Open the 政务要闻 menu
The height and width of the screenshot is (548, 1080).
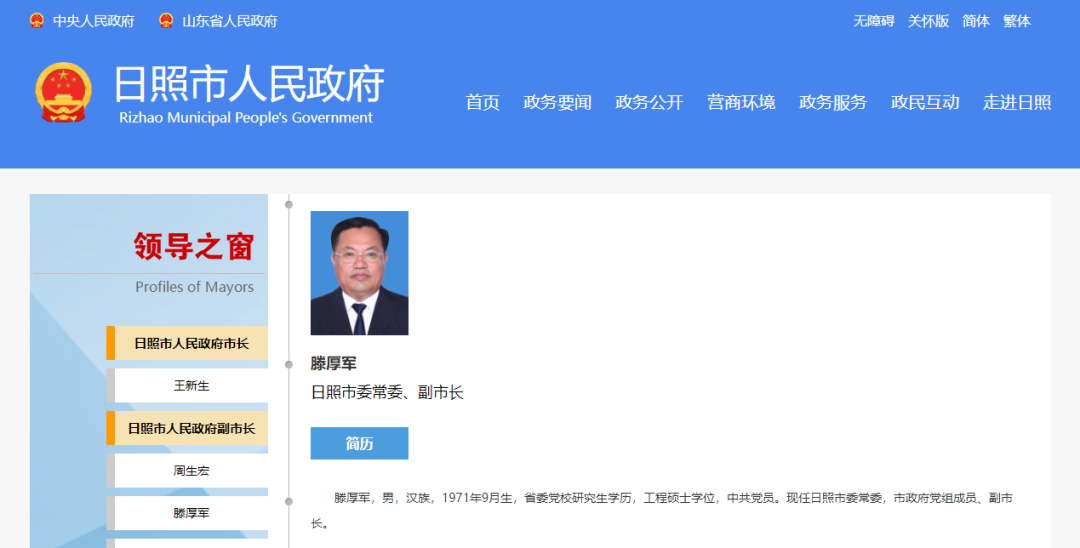[x=557, y=102]
